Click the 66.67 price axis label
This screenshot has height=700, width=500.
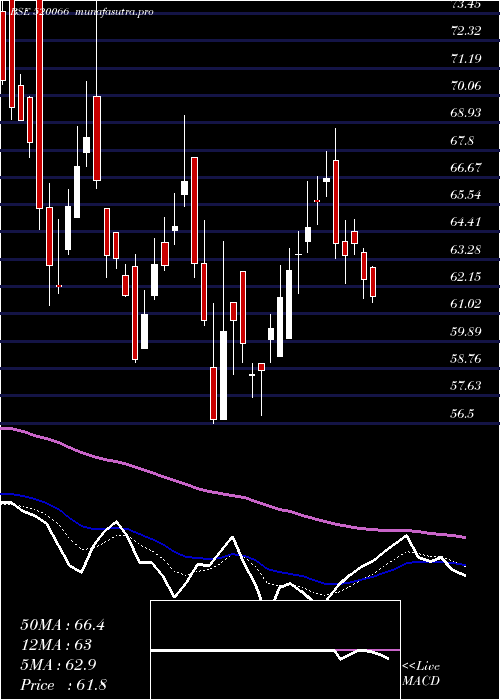467,168
